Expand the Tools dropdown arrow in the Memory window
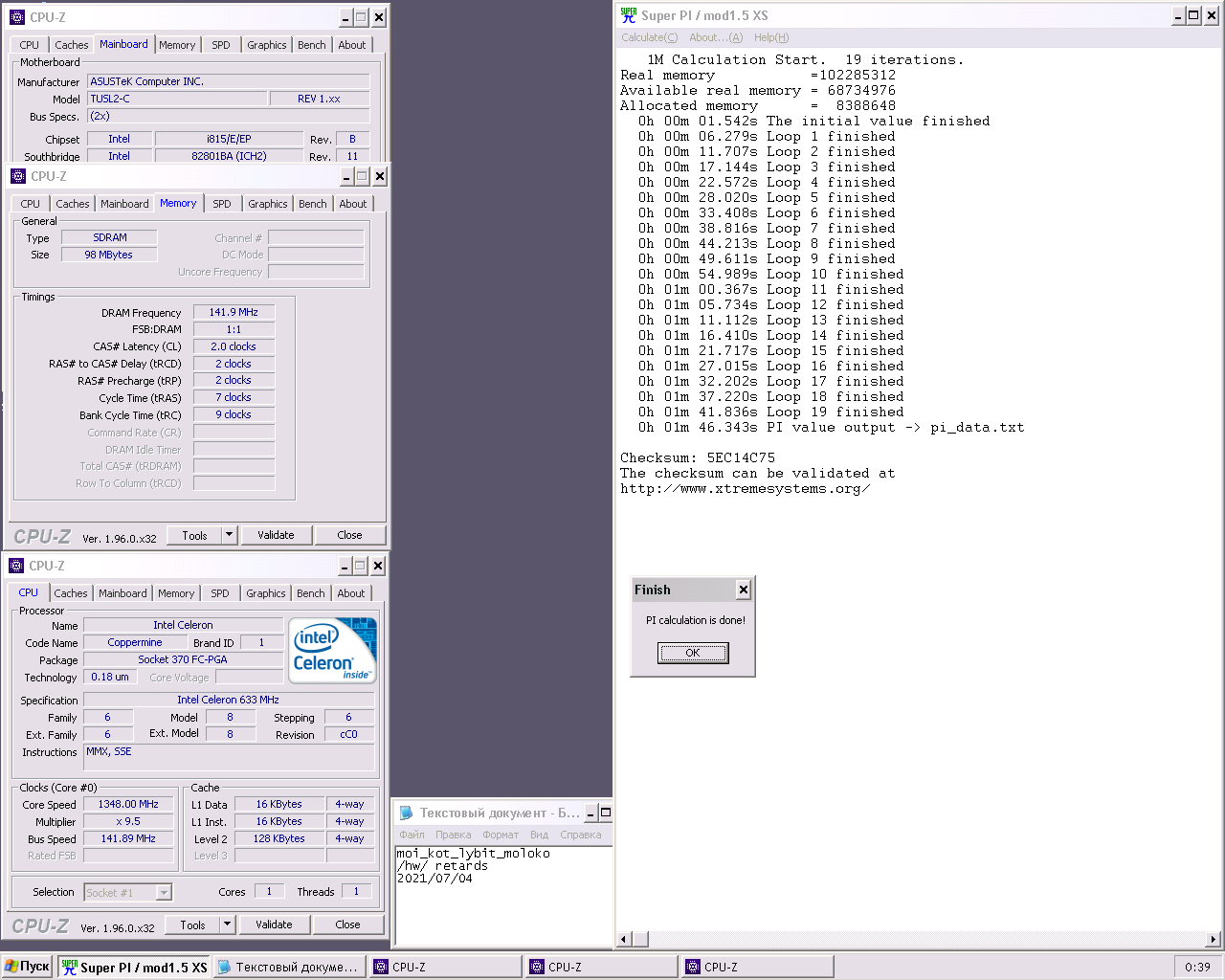 [230, 535]
